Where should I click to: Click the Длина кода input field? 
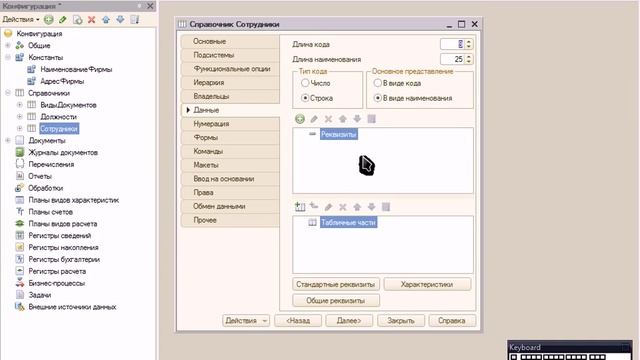(452, 44)
